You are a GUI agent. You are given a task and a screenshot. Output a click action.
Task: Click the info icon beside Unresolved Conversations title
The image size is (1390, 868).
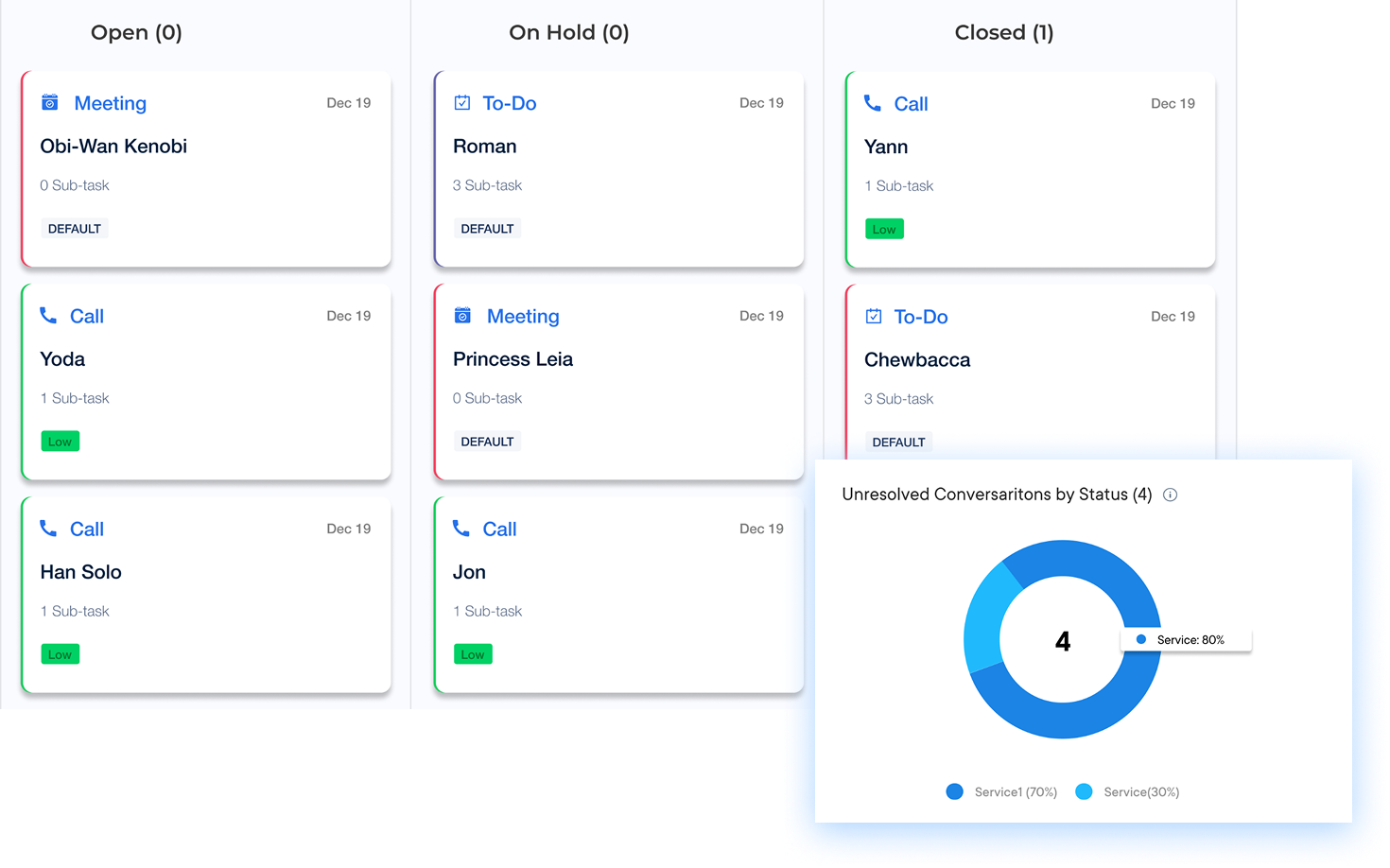pyautogui.click(x=1170, y=495)
